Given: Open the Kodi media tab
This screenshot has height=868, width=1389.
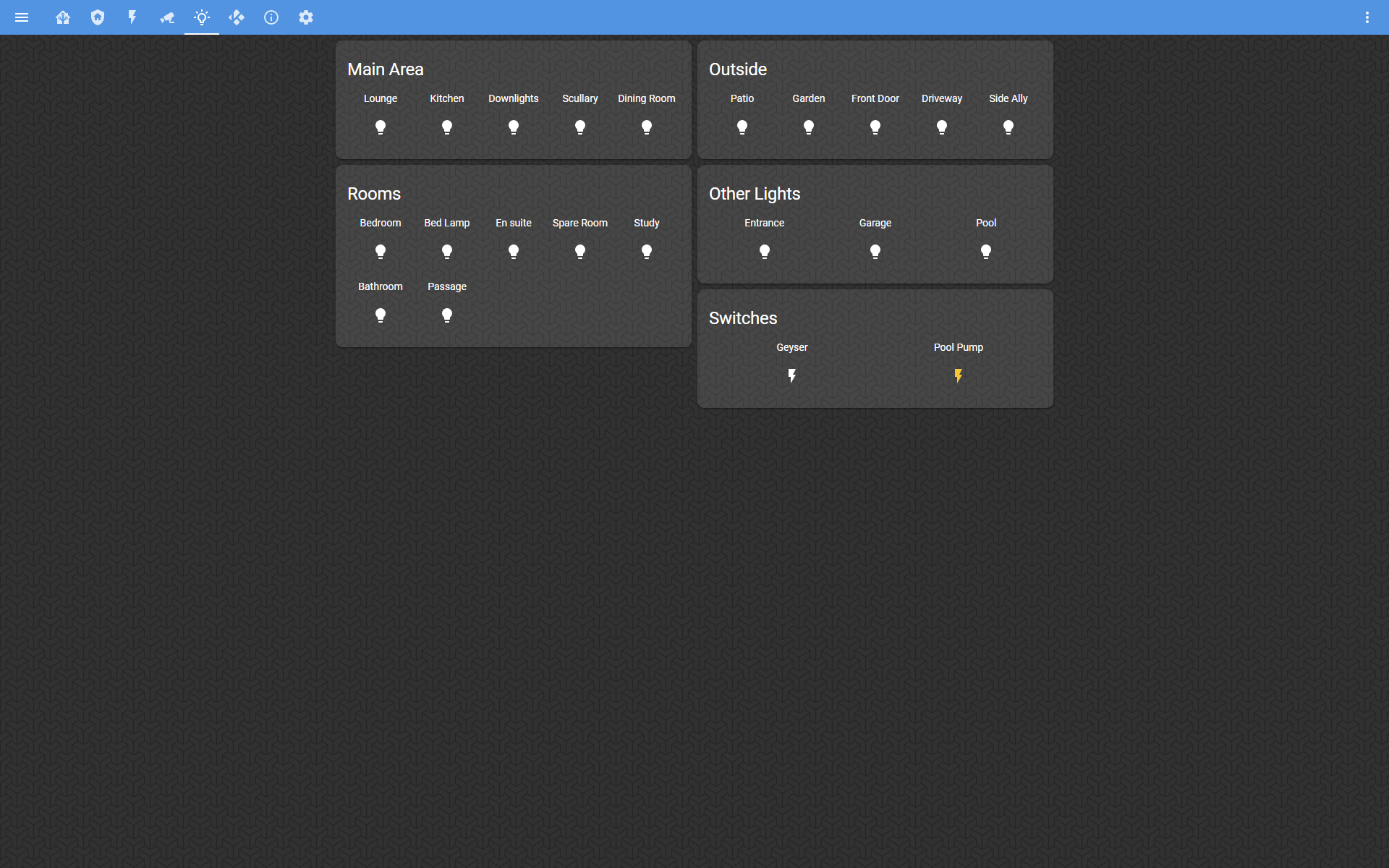Looking at the screenshot, I should click(237, 17).
